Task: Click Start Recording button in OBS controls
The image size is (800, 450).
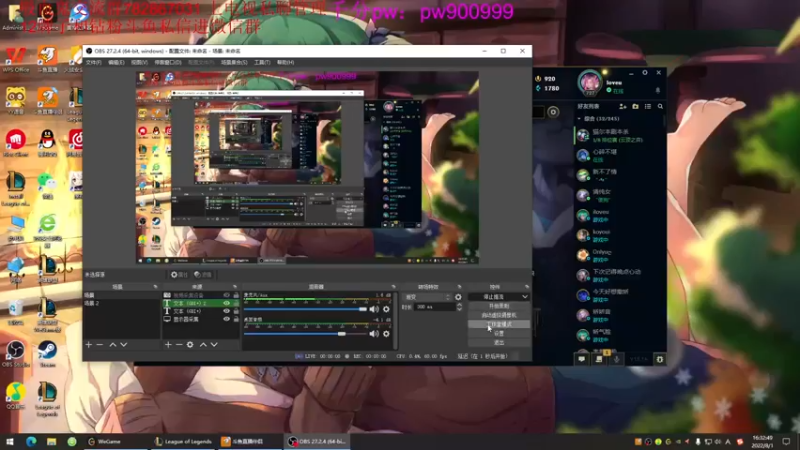Action: (x=499, y=306)
